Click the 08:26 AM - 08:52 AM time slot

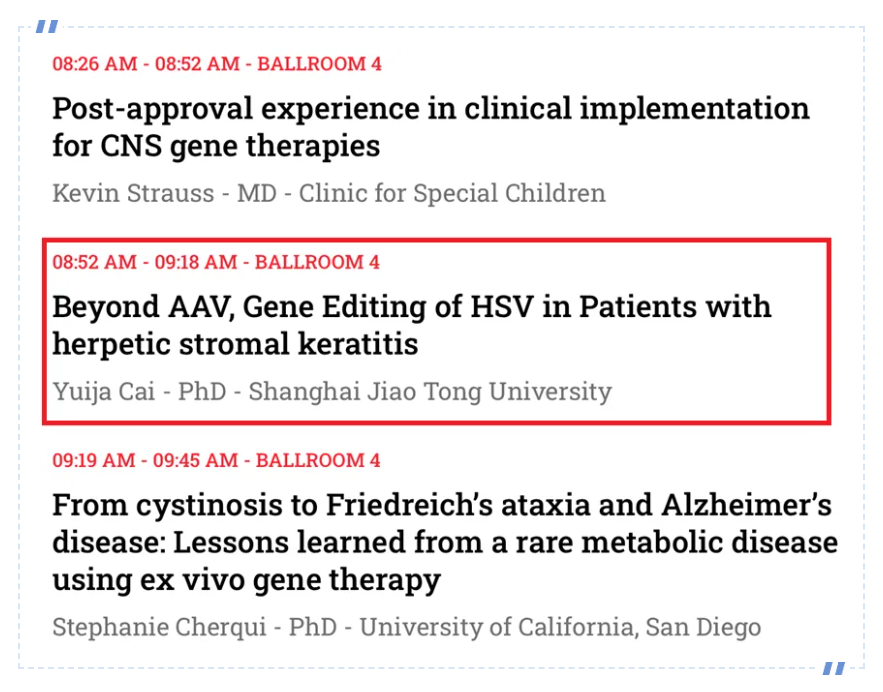pos(146,64)
